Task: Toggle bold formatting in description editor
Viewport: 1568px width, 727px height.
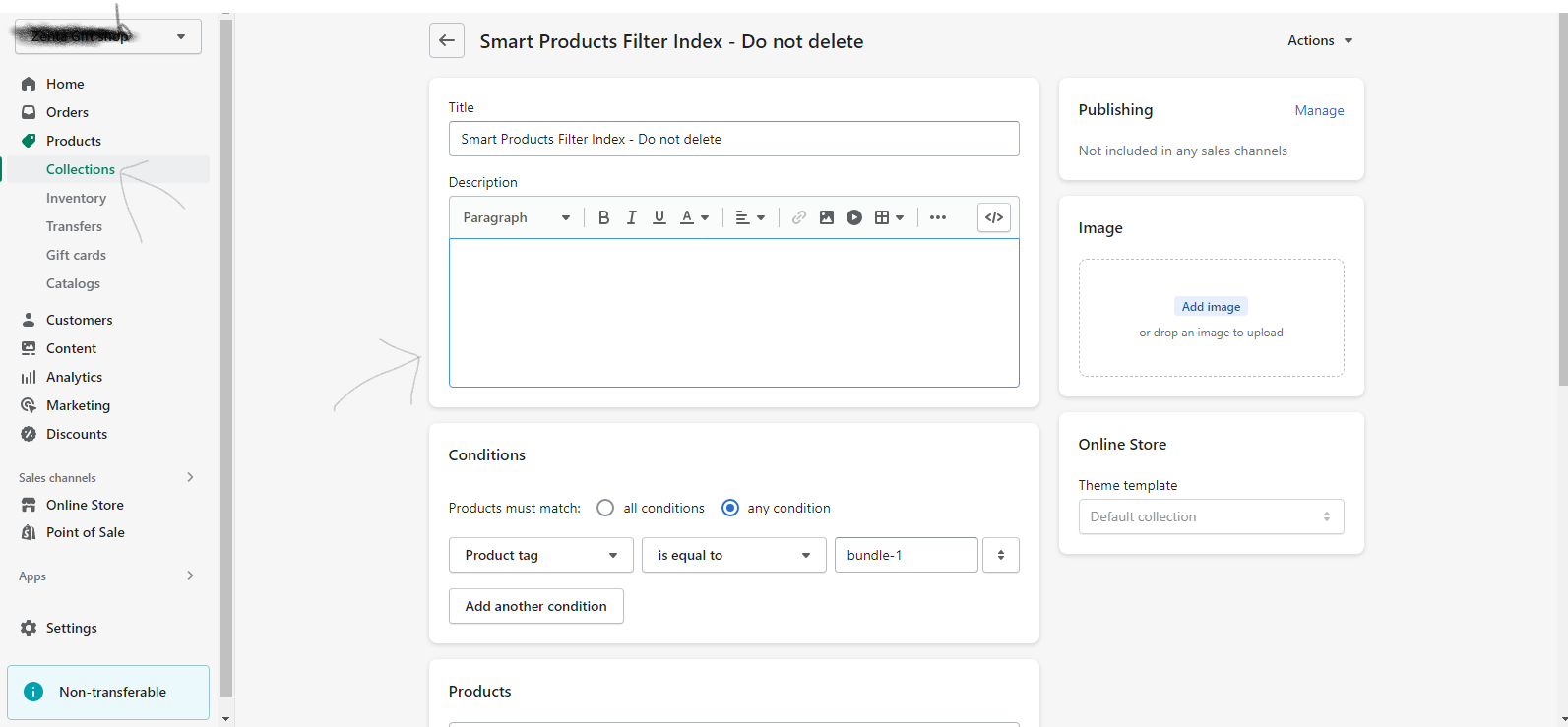Action: click(x=603, y=217)
